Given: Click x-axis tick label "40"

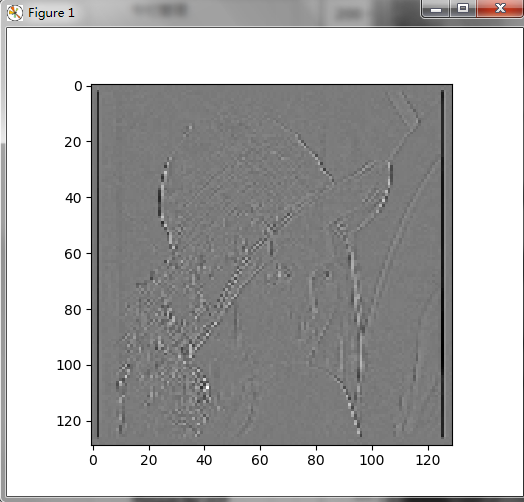Looking at the screenshot, I should coord(204,461).
